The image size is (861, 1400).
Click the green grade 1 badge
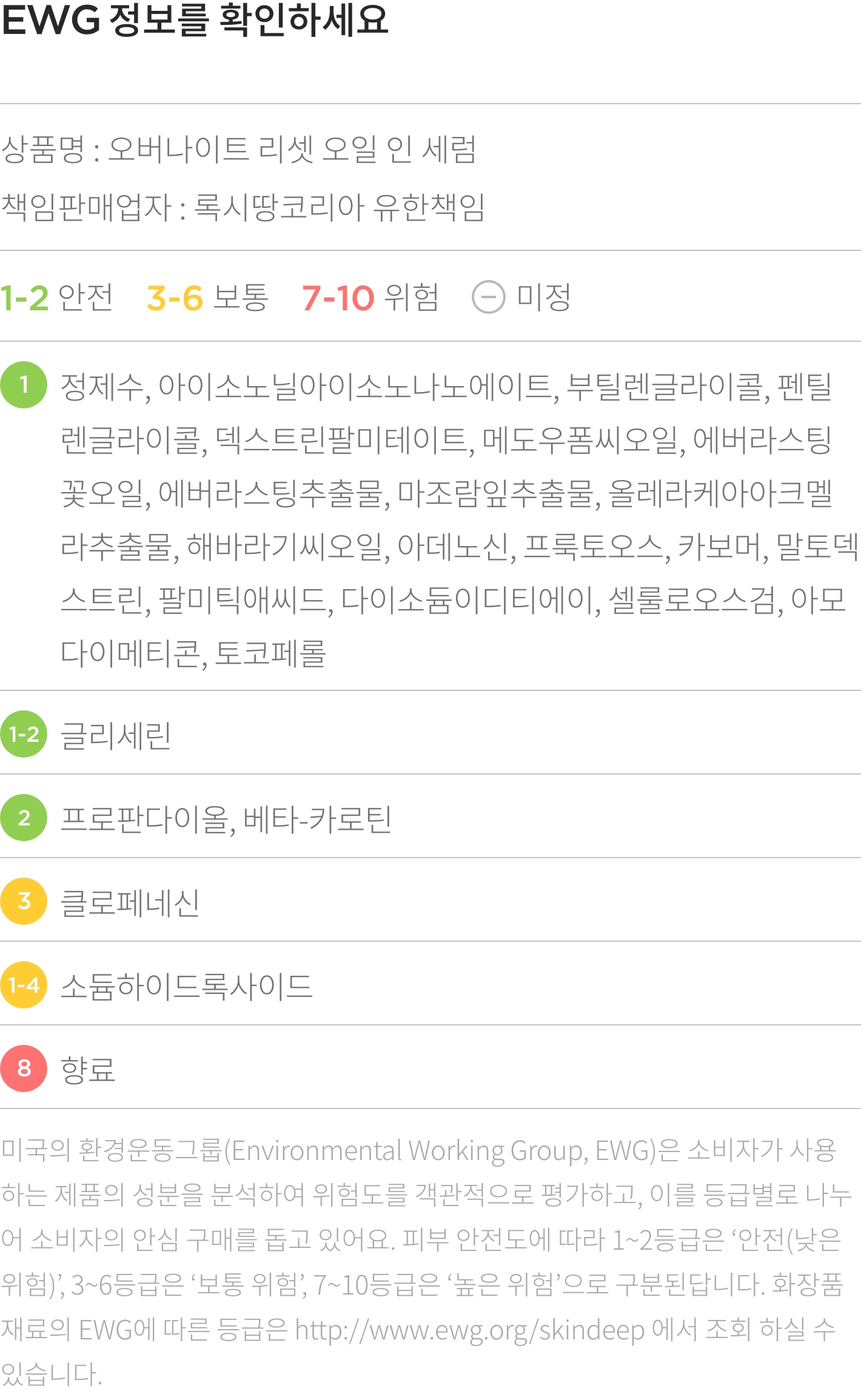point(24,385)
